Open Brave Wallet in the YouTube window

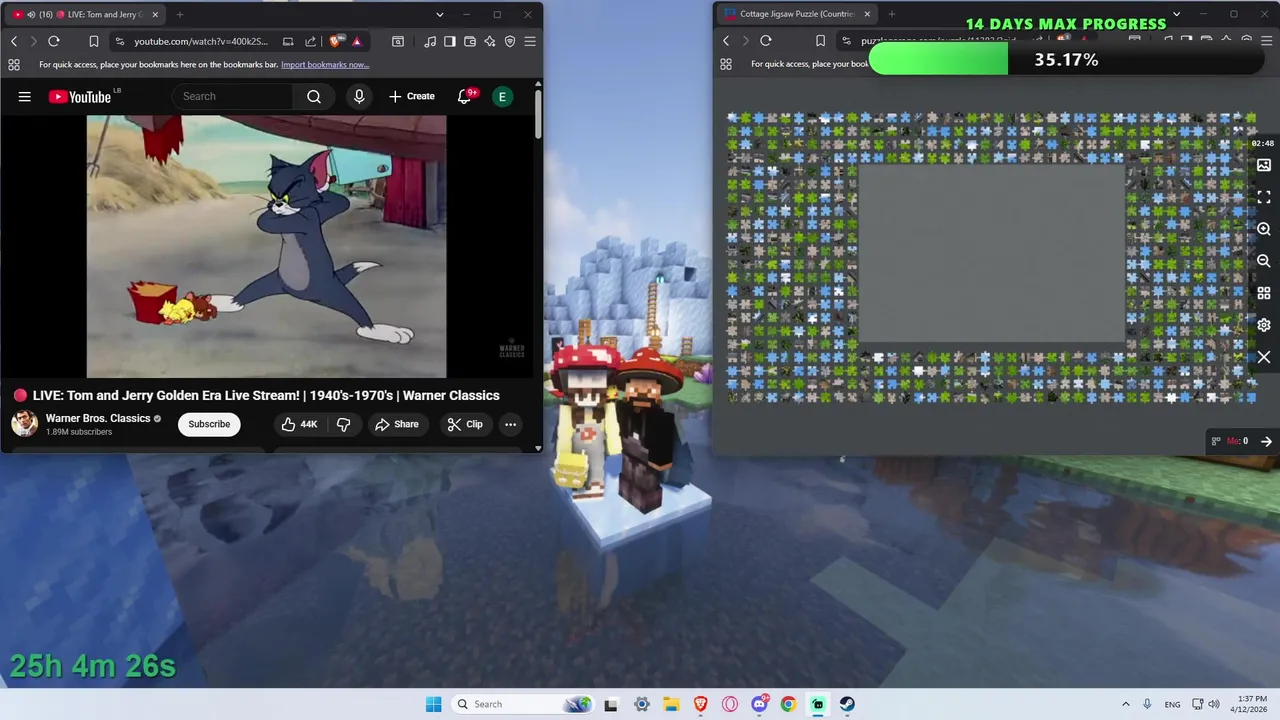coord(470,41)
